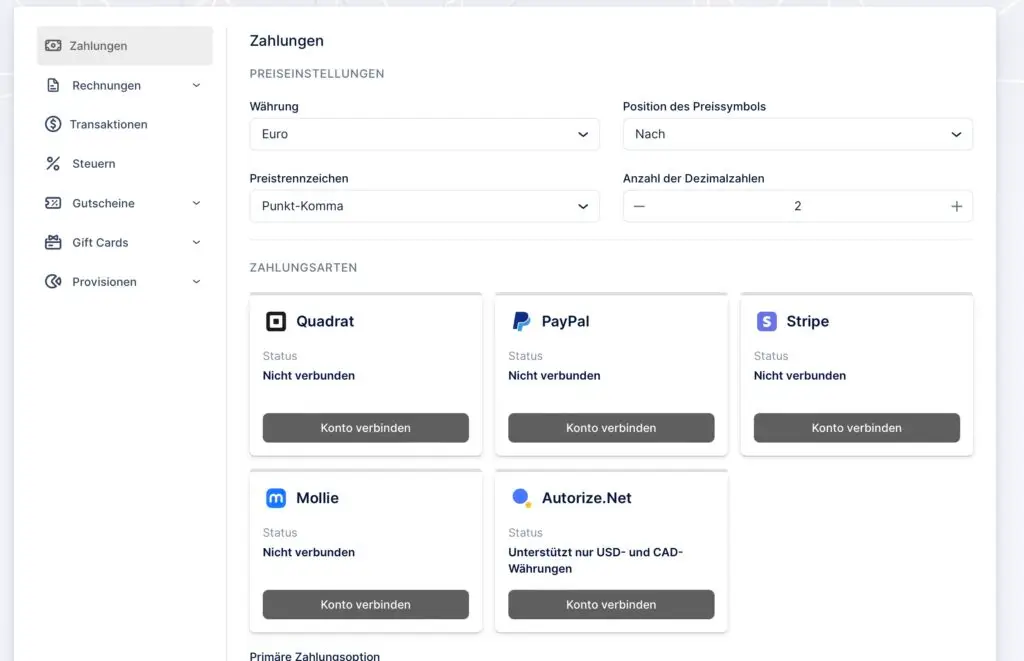Click the Stripe logo icon
1024x661 pixels.
pyautogui.click(x=767, y=321)
